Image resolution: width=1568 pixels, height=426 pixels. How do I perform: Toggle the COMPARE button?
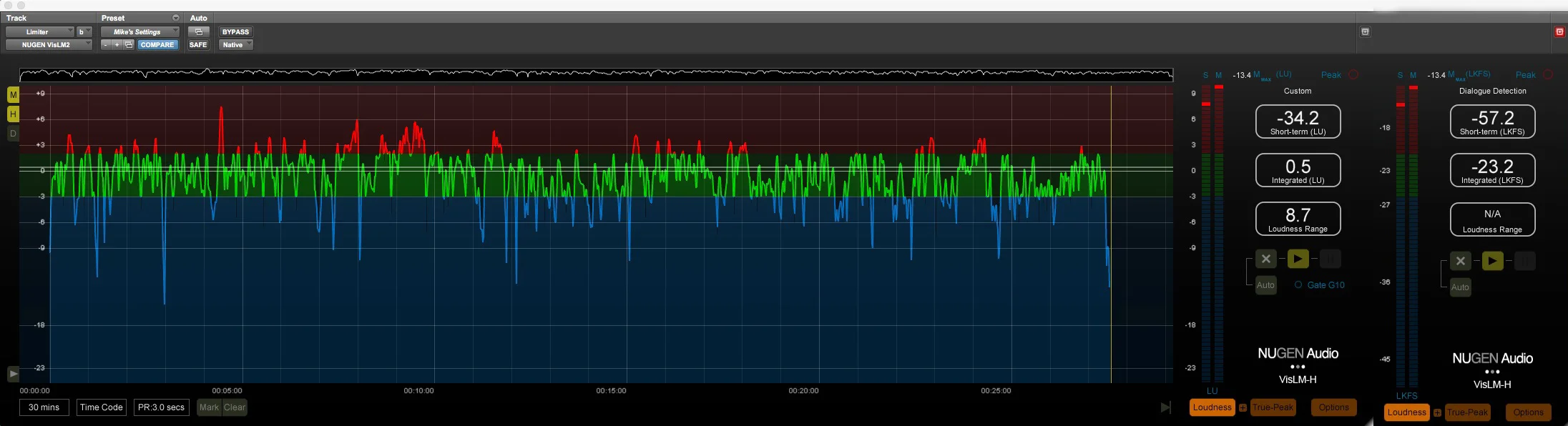157,44
